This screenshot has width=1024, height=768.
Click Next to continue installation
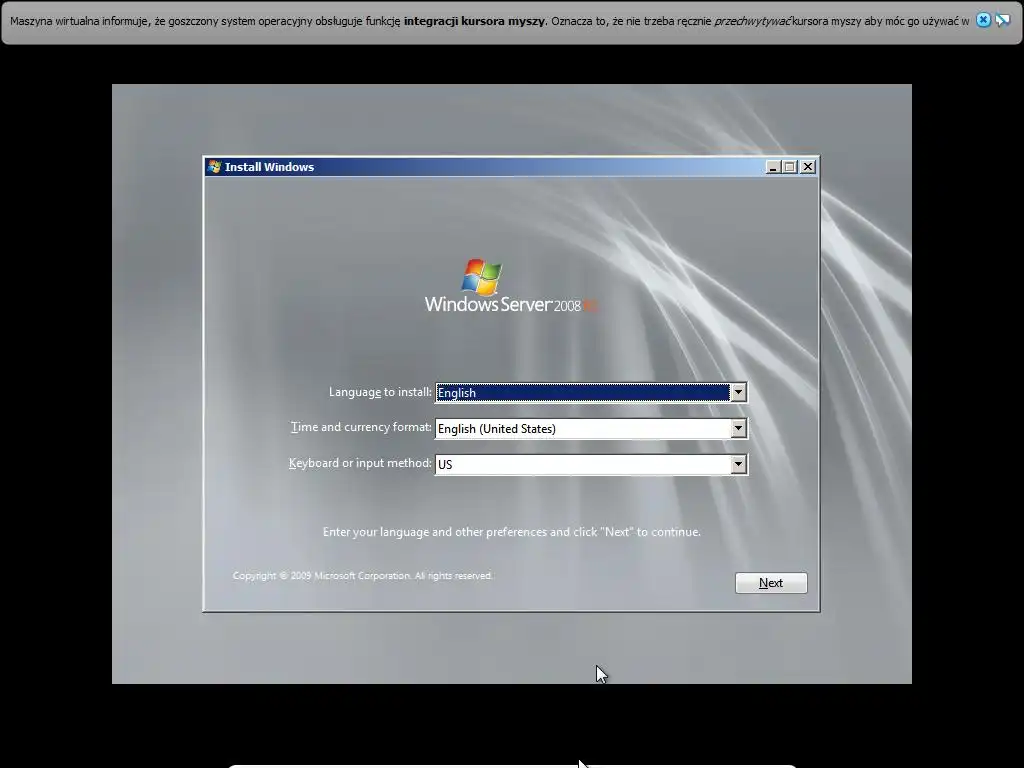771,583
